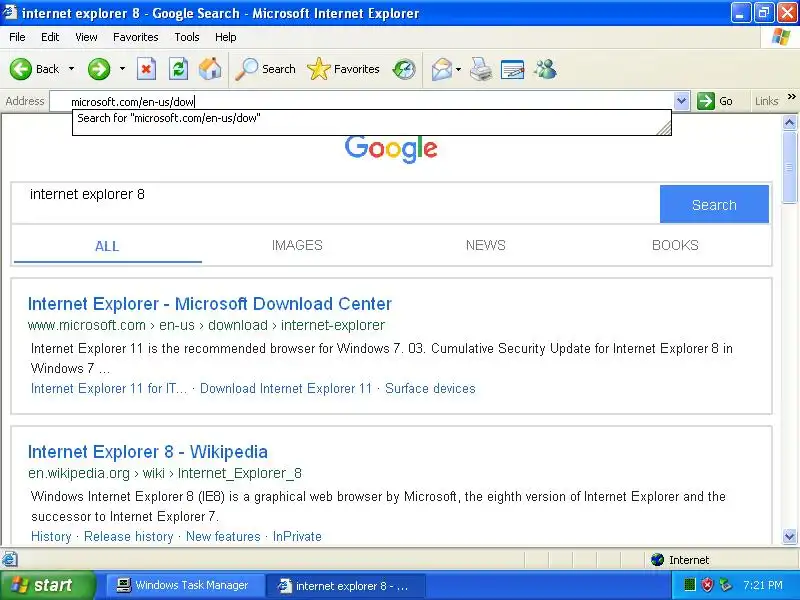Switch to Windows Task Manager taskbar button
This screenshot has height=600, width=800.
click(184, 585)
